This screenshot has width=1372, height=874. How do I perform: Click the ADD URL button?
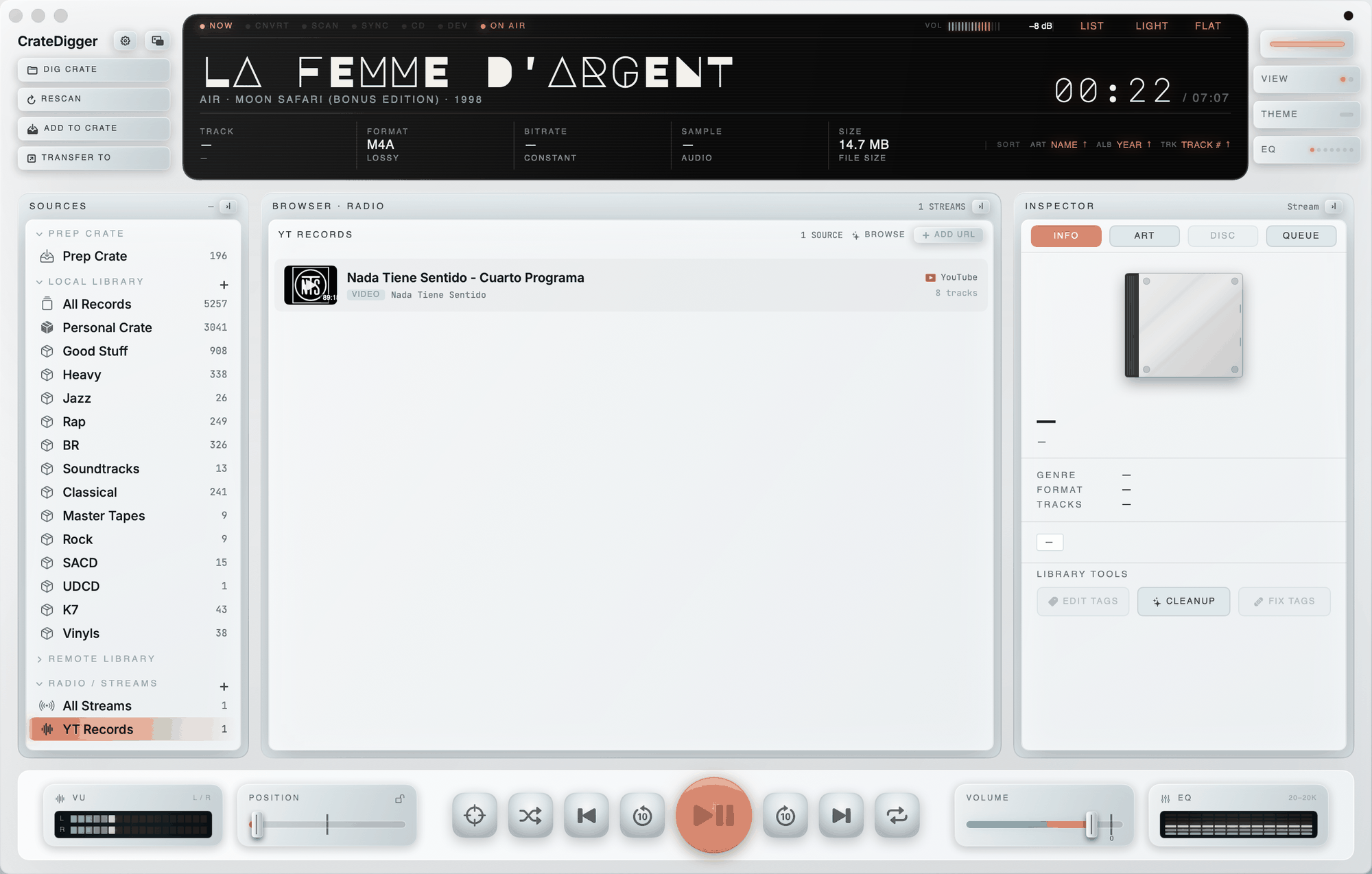point(948,235)
